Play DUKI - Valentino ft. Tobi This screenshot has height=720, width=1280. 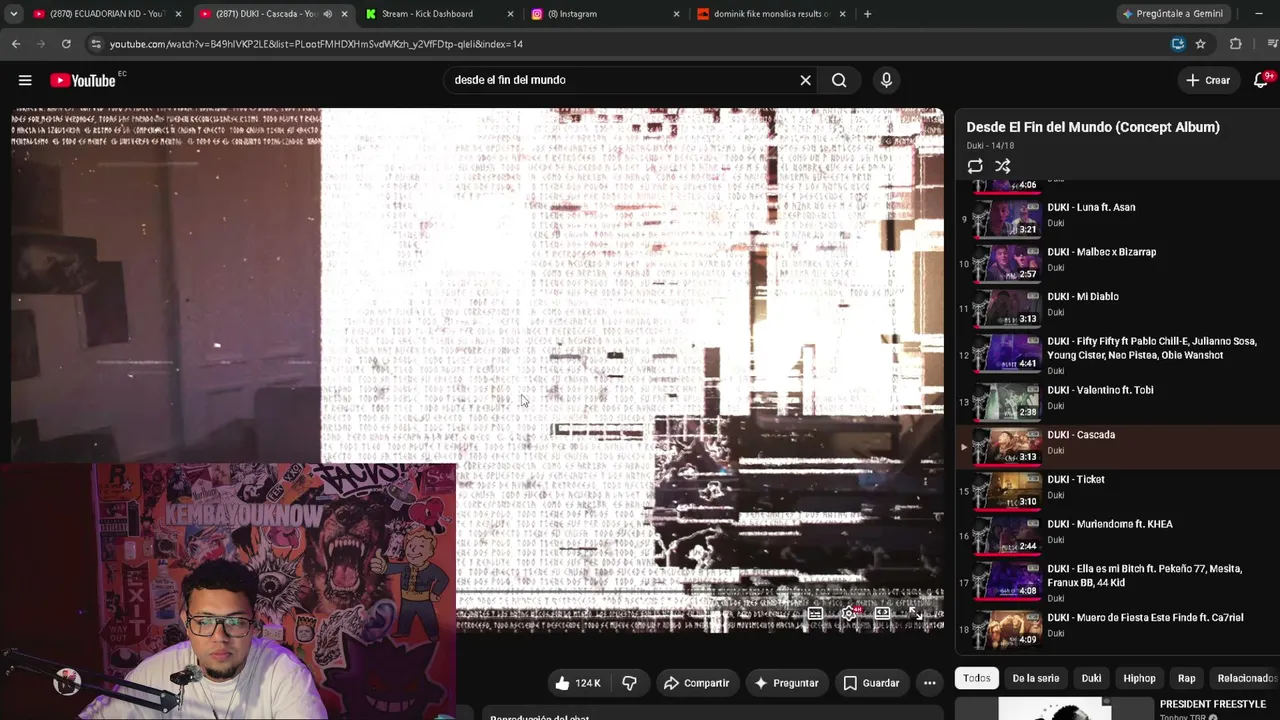[1100, 390]
